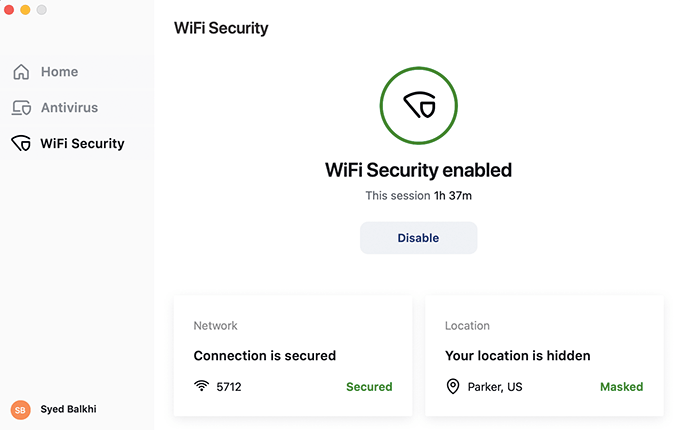Click the WiFi Security shield icon in sidebar
Viewport: 680px width, 430px height.
[x=21, y=144]
